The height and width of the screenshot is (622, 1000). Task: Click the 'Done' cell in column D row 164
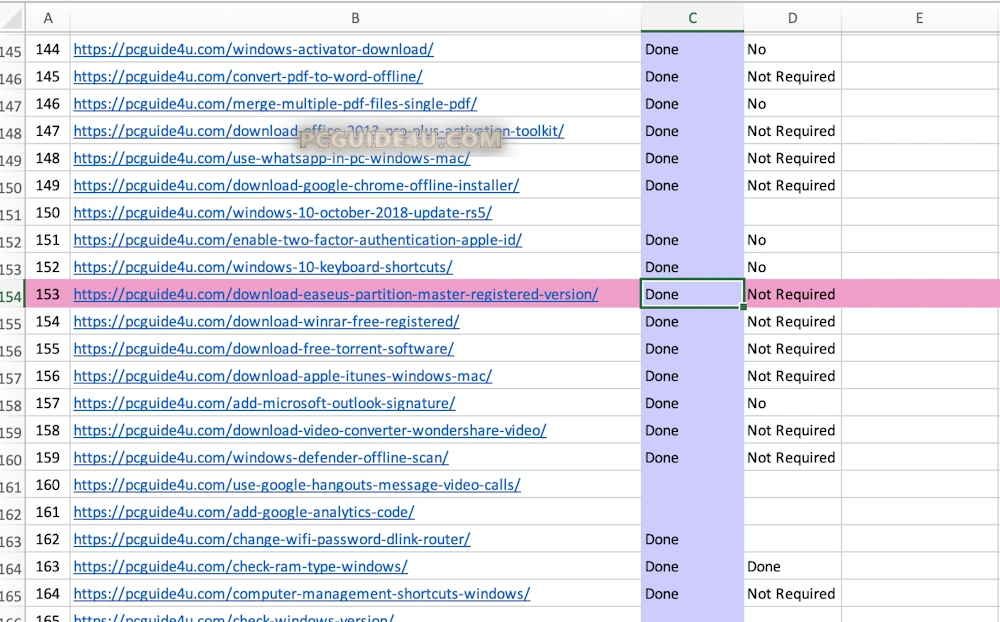[x=792, y=566]
